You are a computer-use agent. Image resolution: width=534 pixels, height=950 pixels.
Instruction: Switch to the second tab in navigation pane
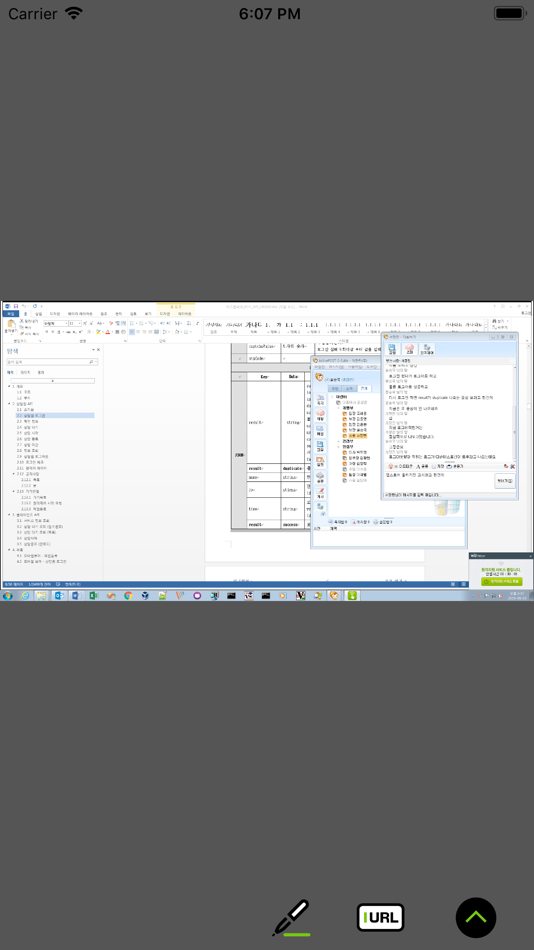click(x=25, y=372)
